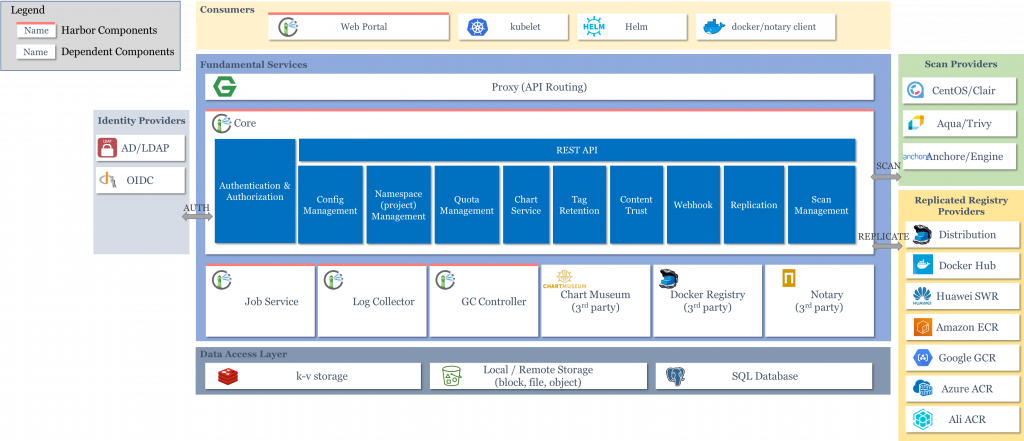Screen dimensions: 1024x441
Task: Click the Harbor icon in Web Portal box
Action: click(288, 27)
